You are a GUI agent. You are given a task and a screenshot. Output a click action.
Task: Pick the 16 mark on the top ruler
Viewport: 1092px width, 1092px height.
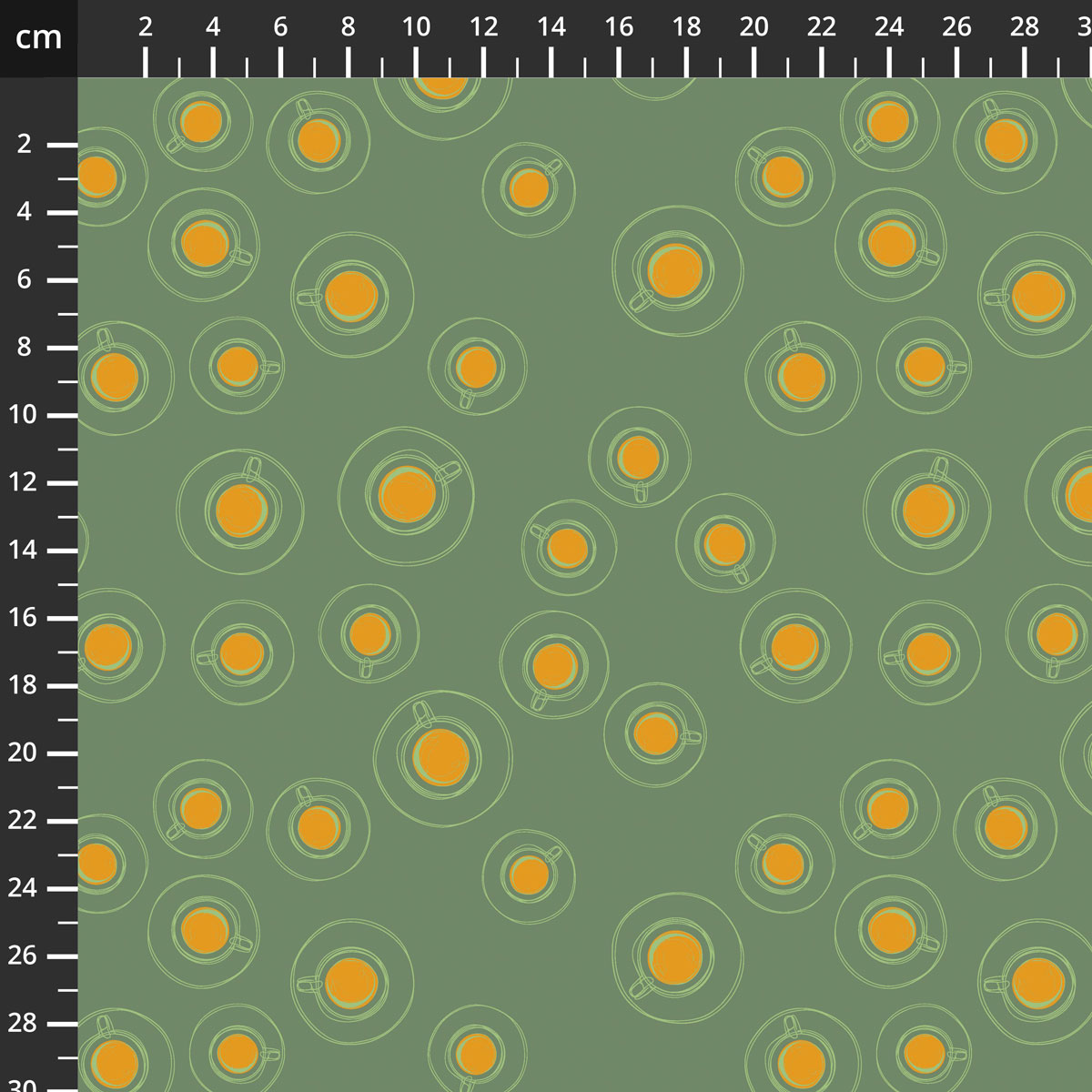tap(619, 27)
